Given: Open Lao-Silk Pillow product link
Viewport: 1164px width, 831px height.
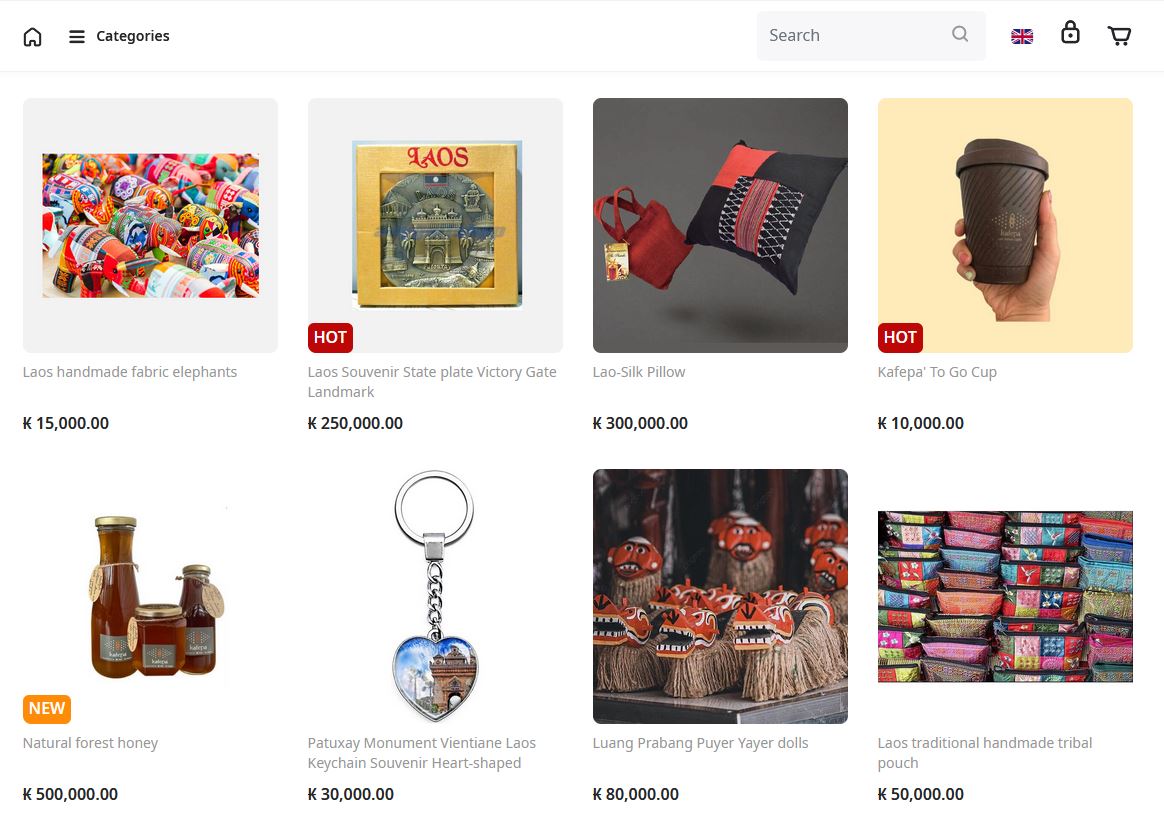Looking at the screenshot, I should (x=638, y=372).
